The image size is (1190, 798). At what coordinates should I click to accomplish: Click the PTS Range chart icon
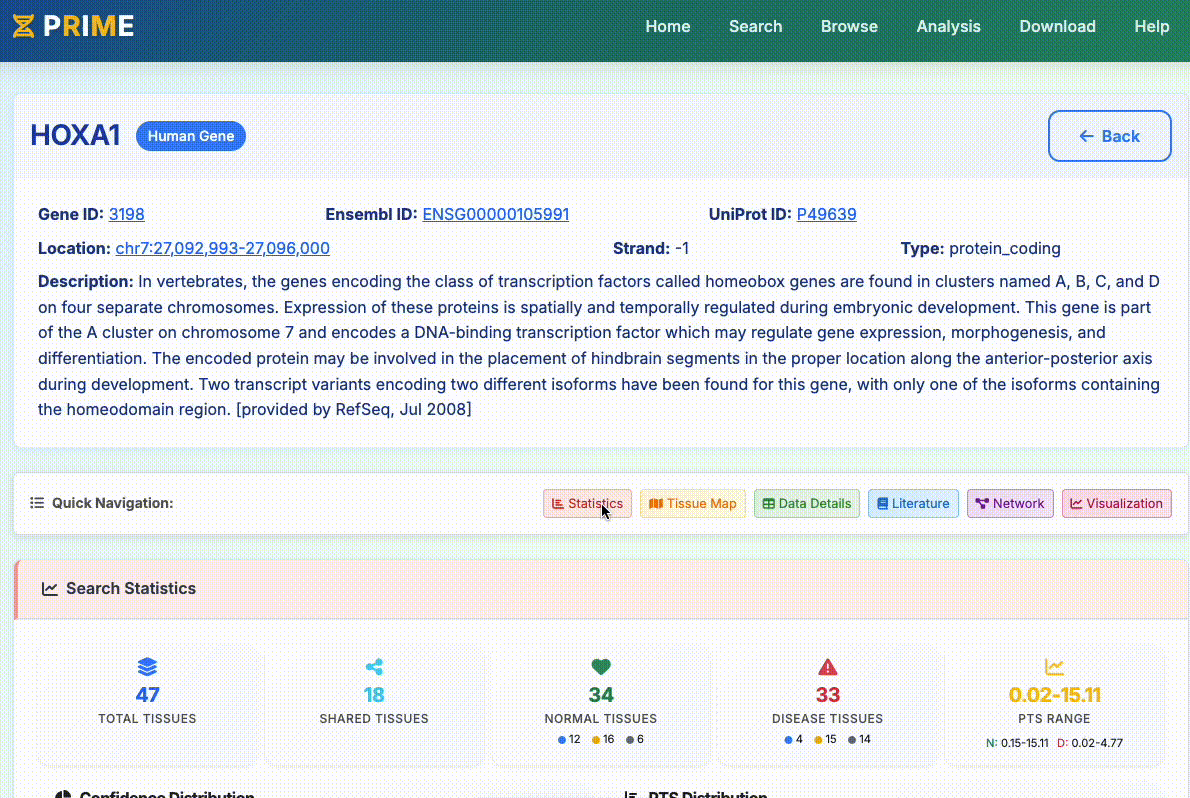pyautogui.click(x=1054, y=667)
